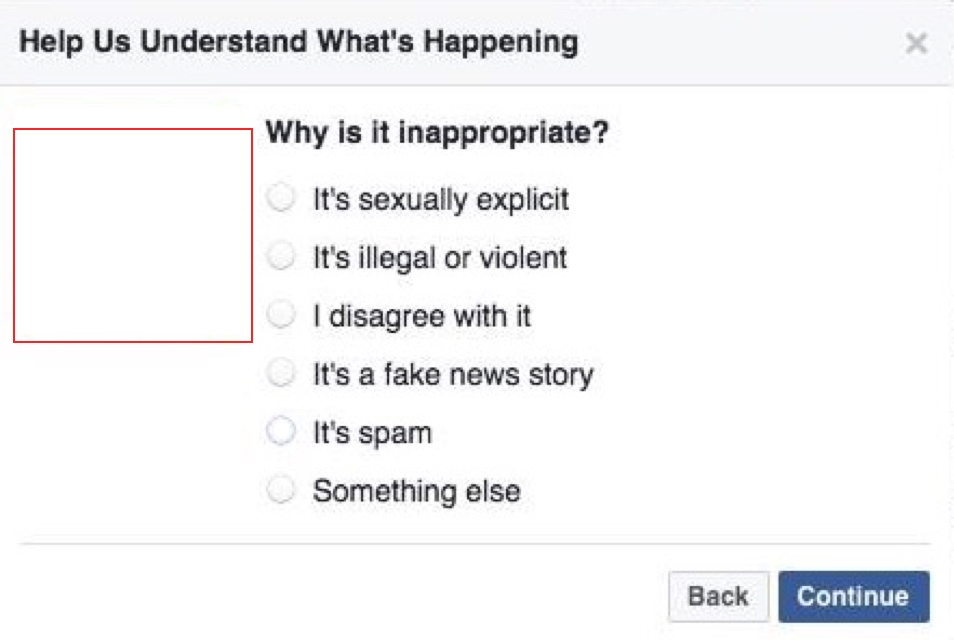Click the "Help Us Understand What's Happening" title
This screenshot has width=954, height=640.
[x=299, y=43]
